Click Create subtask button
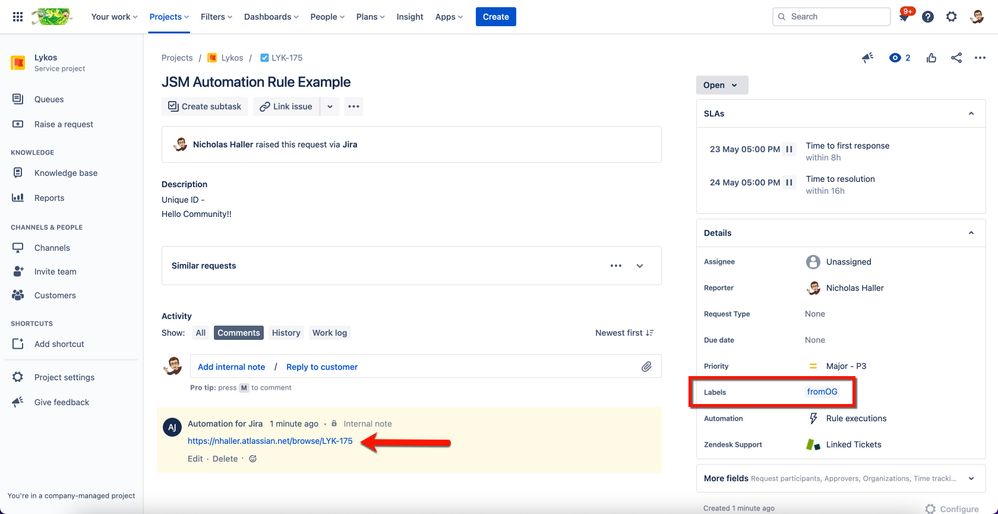Viewport: 998px width, 514px height. coord(204,106)
